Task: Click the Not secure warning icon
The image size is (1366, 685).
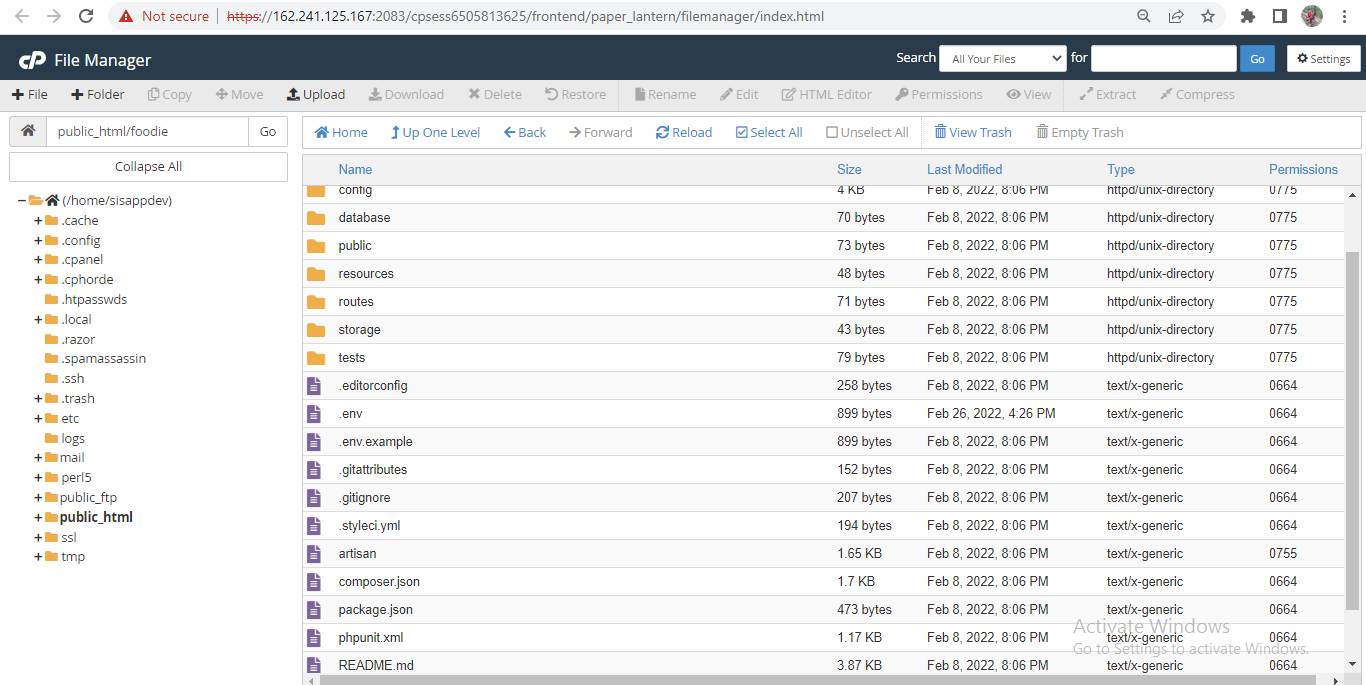Action: [125, 16]
